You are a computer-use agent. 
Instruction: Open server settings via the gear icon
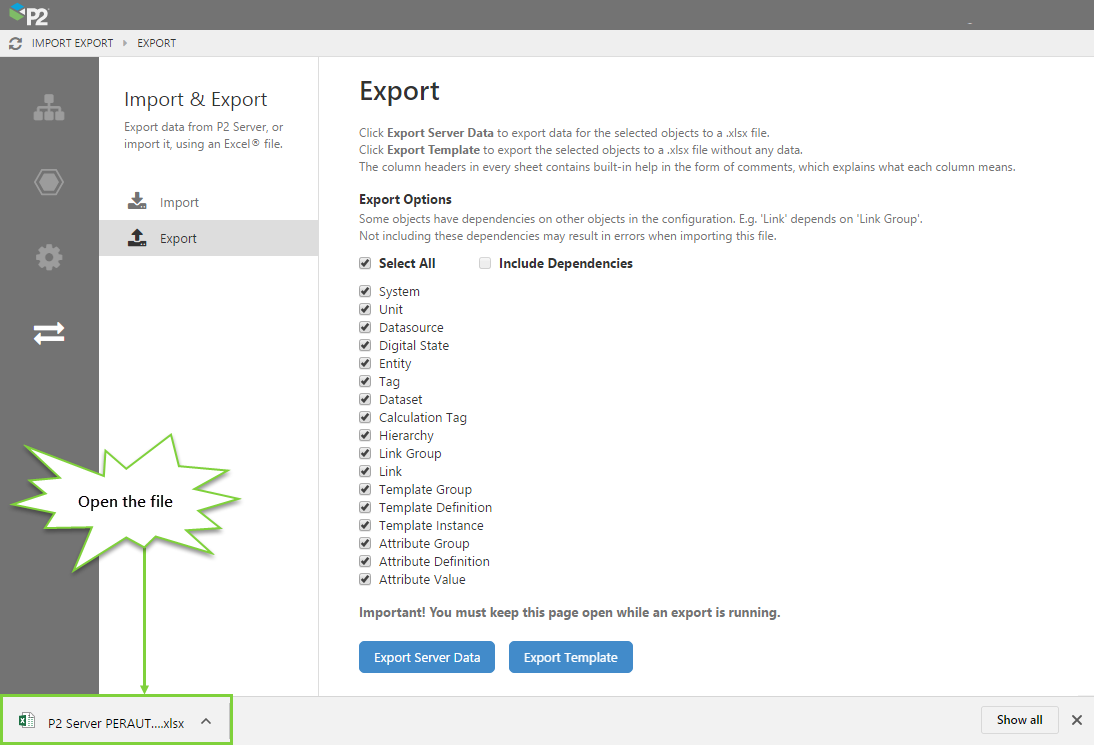click(48, 257)
